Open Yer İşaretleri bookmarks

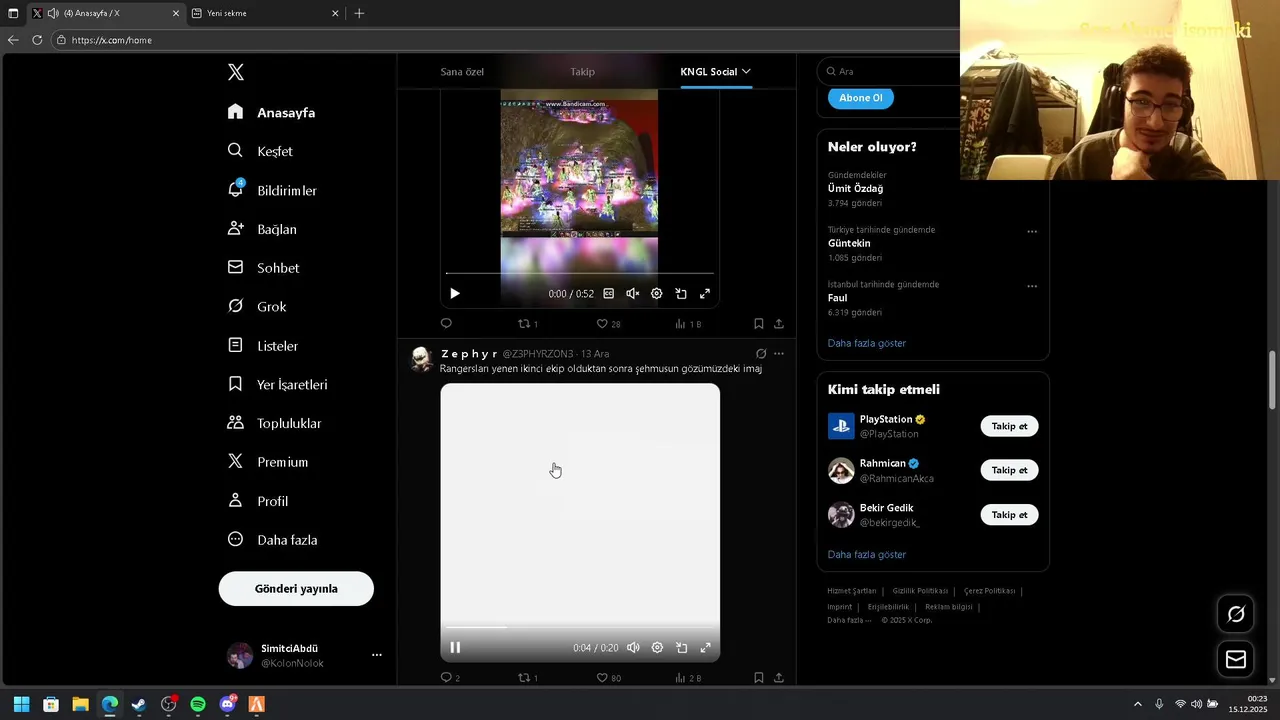point(277,384)
